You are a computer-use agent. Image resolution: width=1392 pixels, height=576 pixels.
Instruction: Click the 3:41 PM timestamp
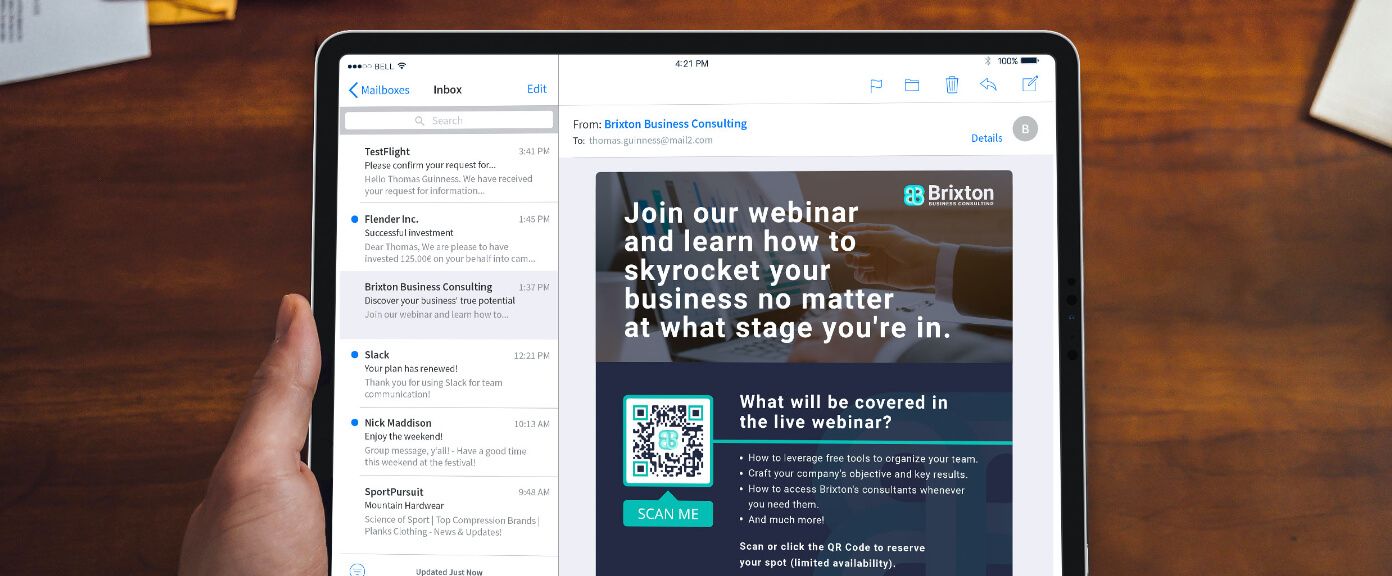[534, 152]
